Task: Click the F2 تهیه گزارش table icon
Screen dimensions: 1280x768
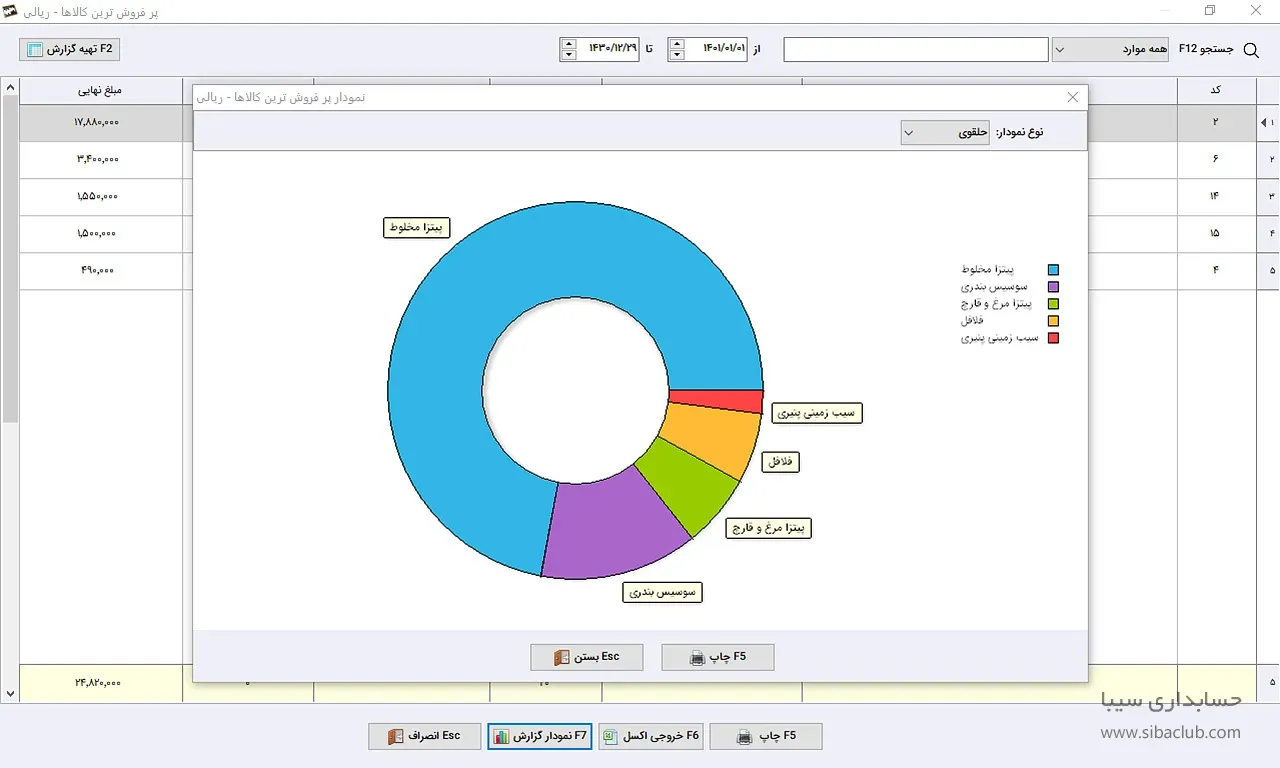Action: (35, 49)
